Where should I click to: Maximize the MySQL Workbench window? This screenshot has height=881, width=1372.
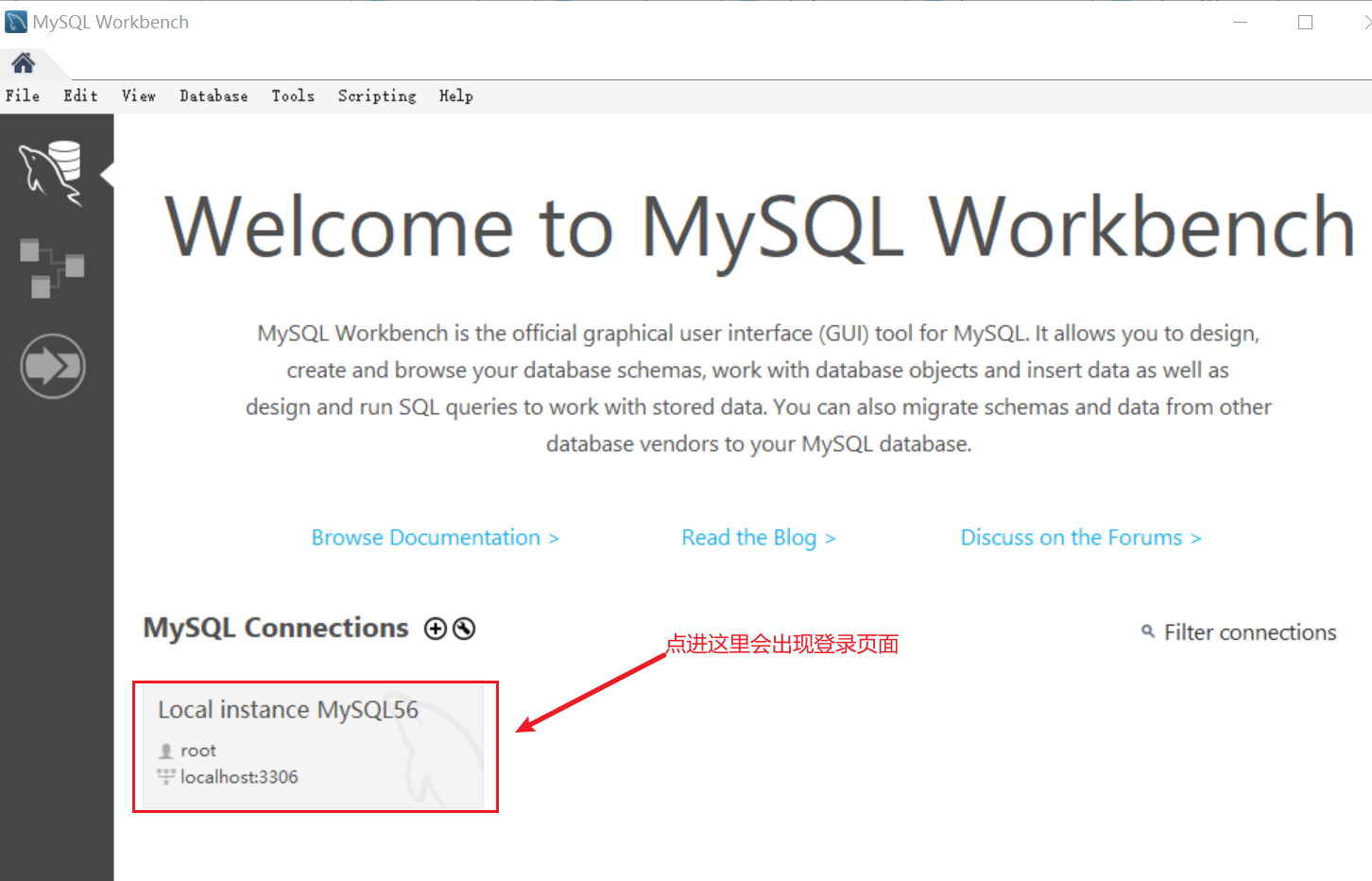point(1305,22)
